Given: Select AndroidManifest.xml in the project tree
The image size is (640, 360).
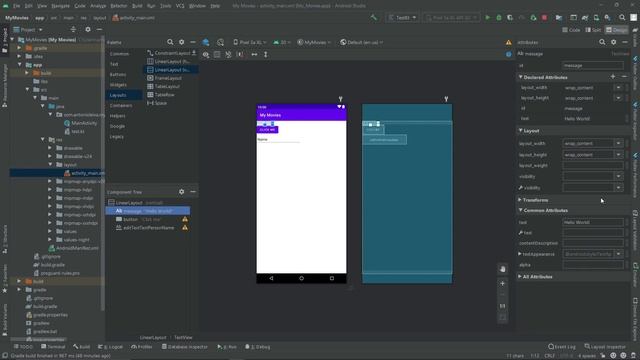Looking at the screenshot, I should tap(77, 248).
